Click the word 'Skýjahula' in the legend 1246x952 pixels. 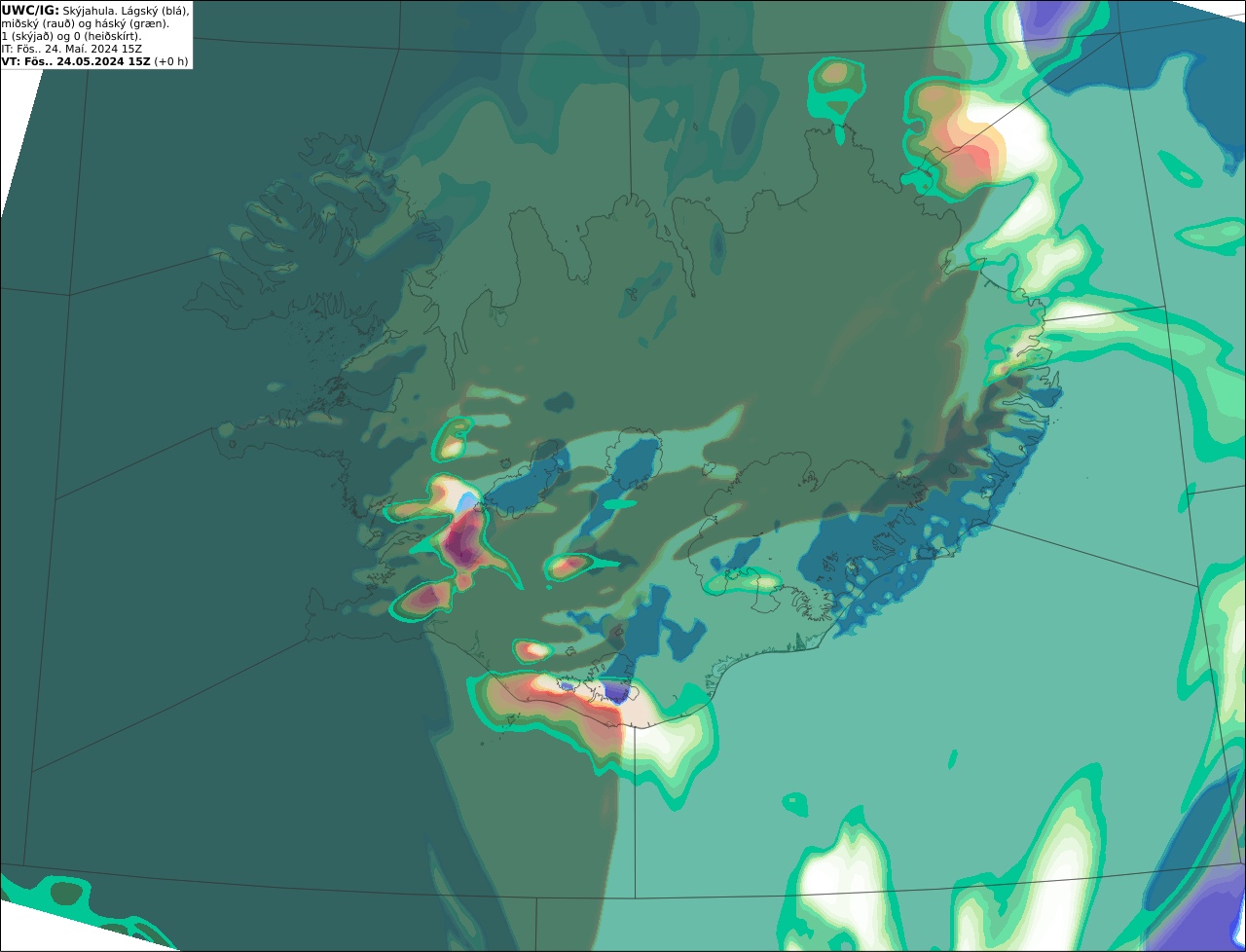[89, 11]
